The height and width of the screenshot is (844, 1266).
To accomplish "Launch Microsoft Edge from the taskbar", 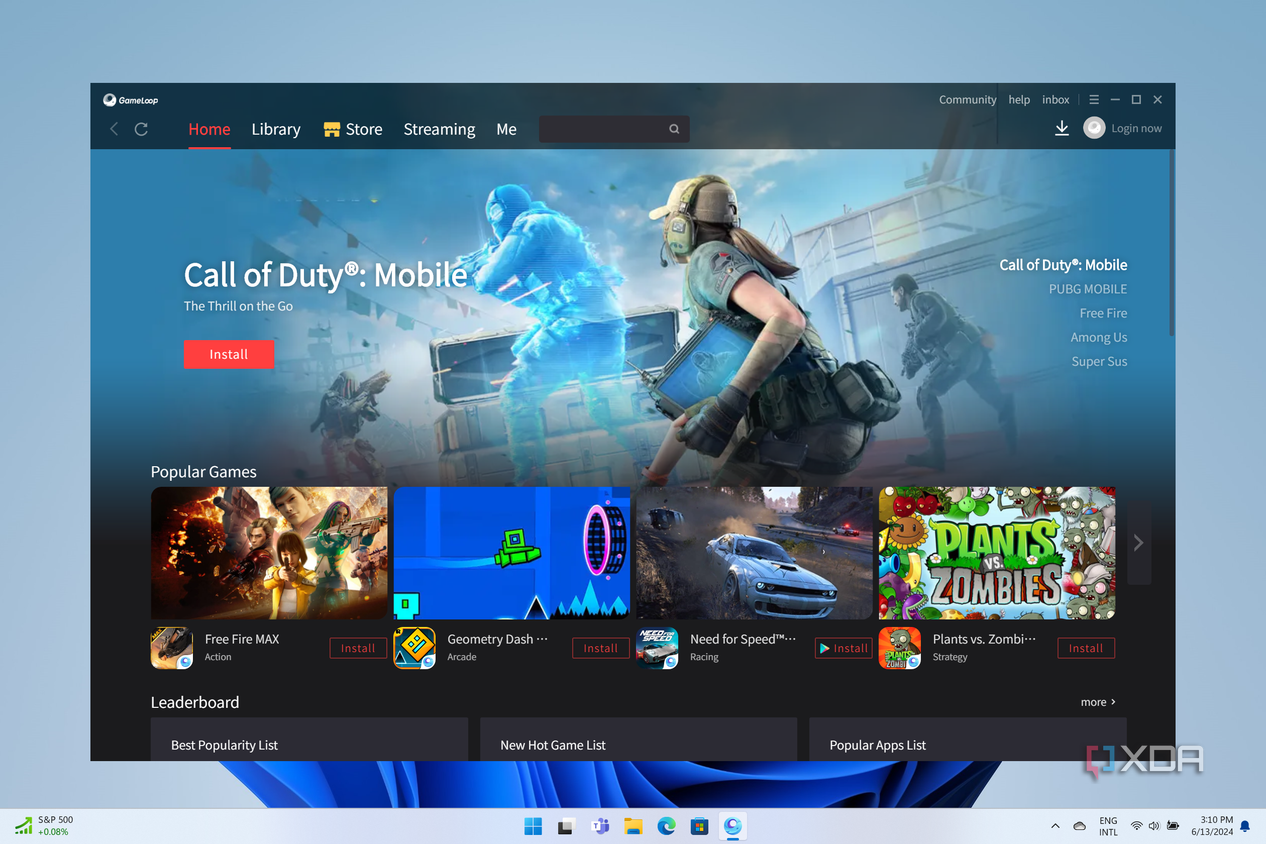I will [x=666, y=826].
